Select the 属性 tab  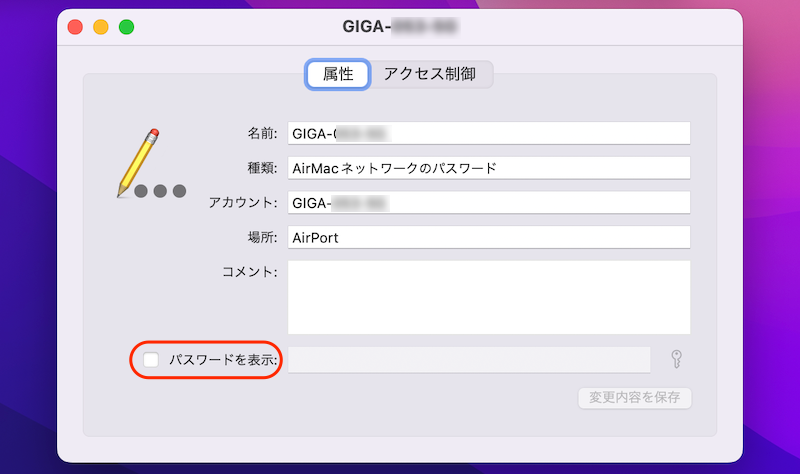[x=338, y=74]
